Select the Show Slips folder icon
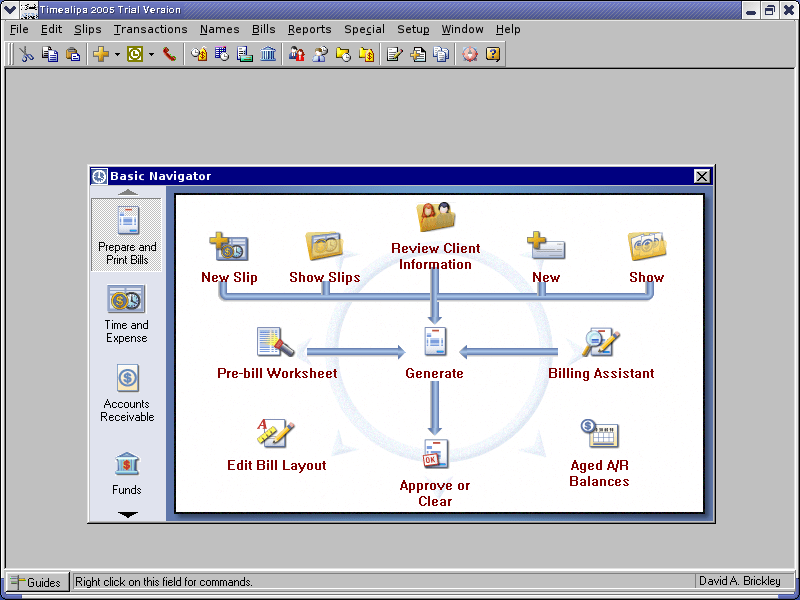Image resolution: width=800 pixels, height=600 pixels. pyautogui.click(x=324, y=247)
